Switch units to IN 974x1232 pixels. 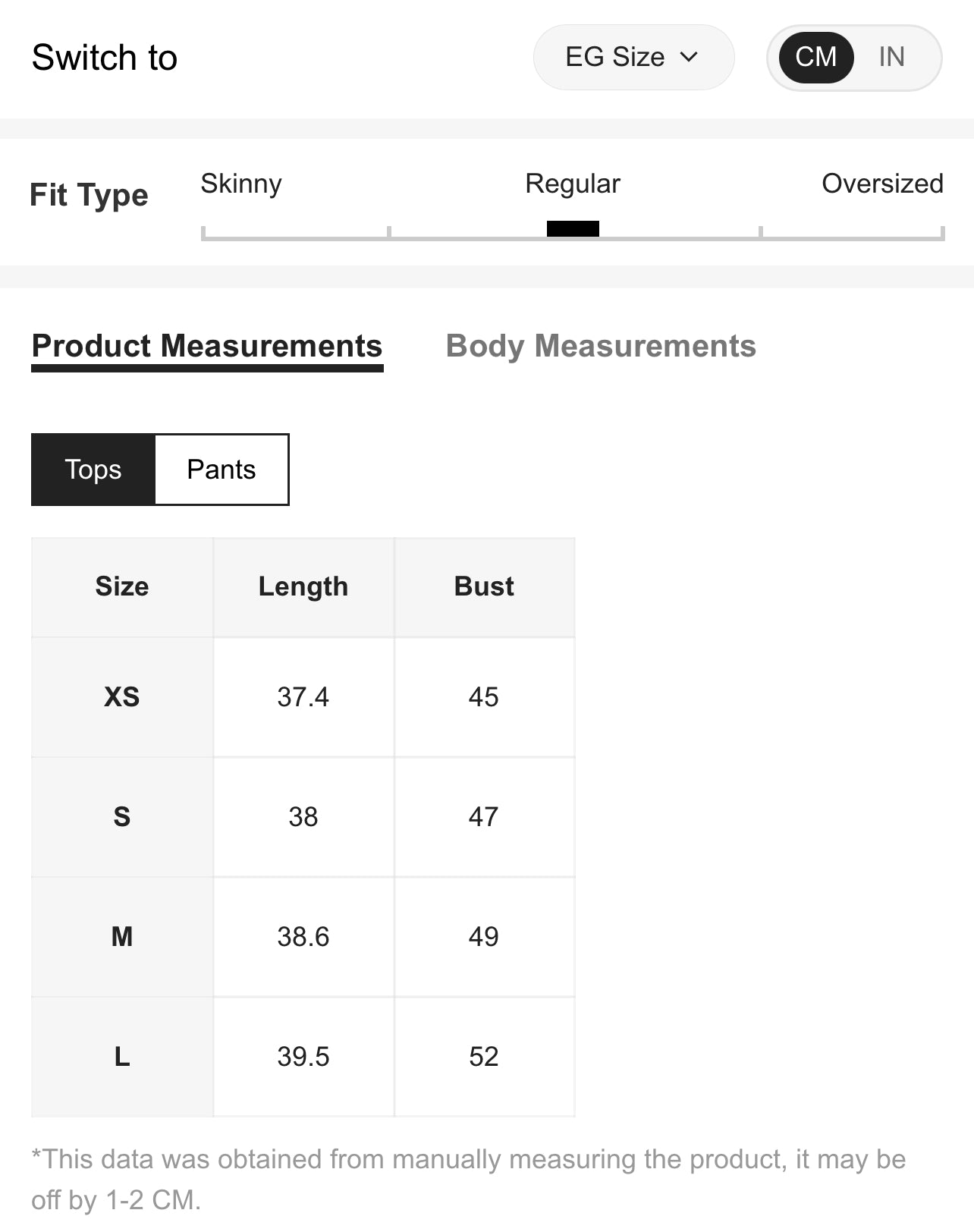[x=891, y=58]
